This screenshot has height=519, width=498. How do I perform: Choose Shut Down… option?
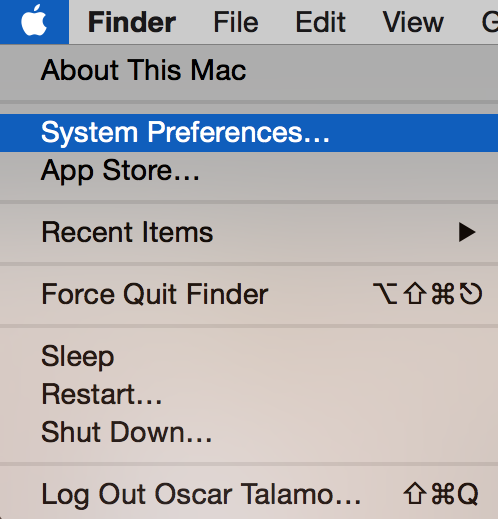249,432
